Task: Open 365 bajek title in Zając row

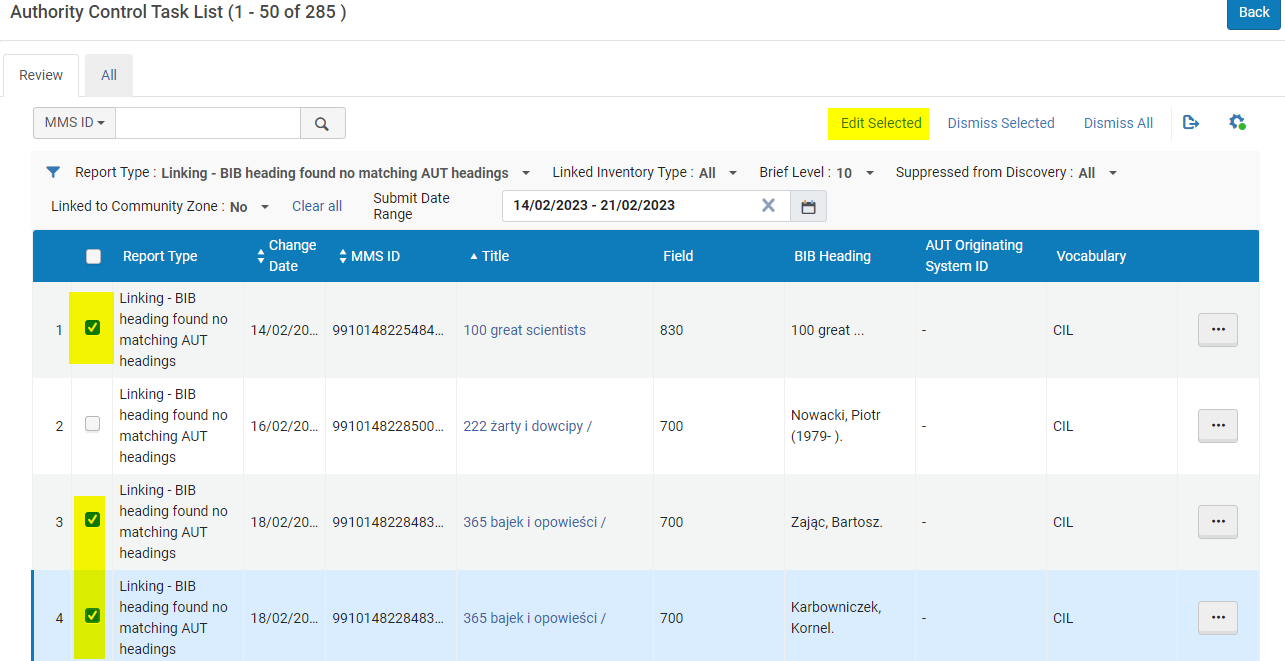Action: 535,522
